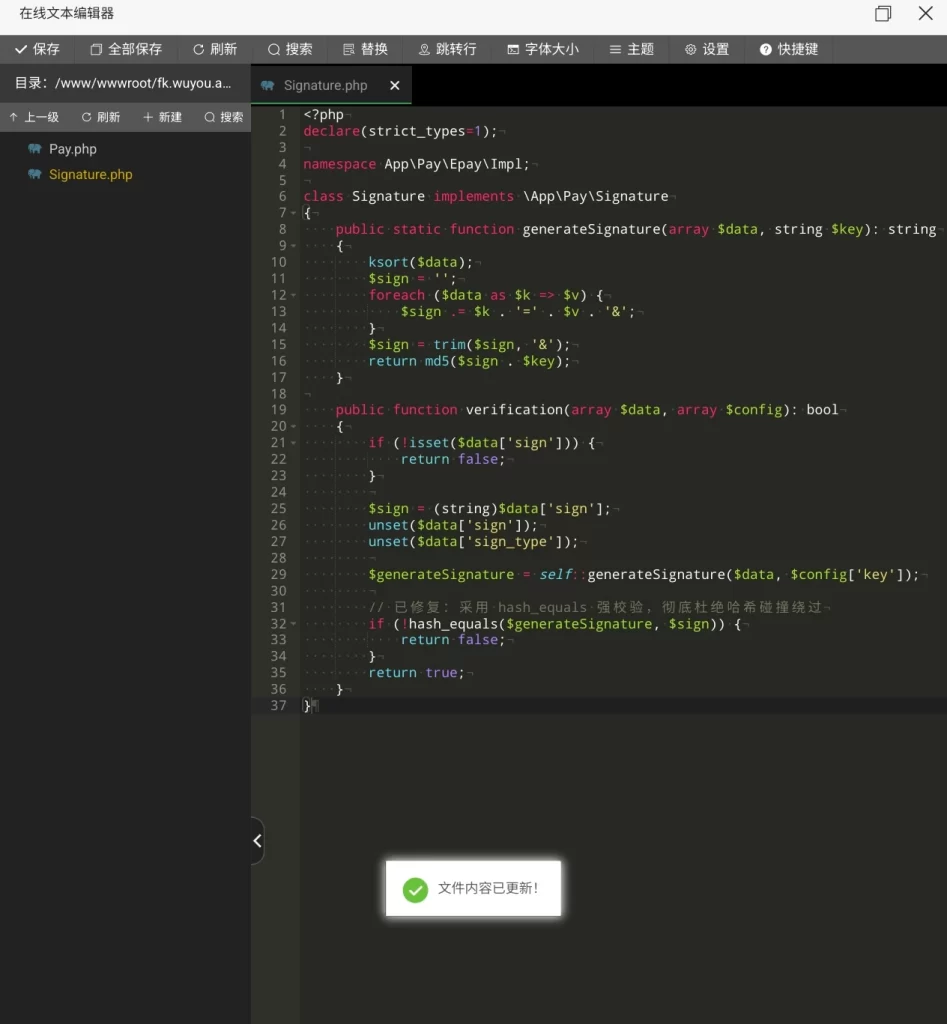Viewport: 947px width, 1024px height.
Task: Open the Settings (设置) gear
Action: (706, 49)
